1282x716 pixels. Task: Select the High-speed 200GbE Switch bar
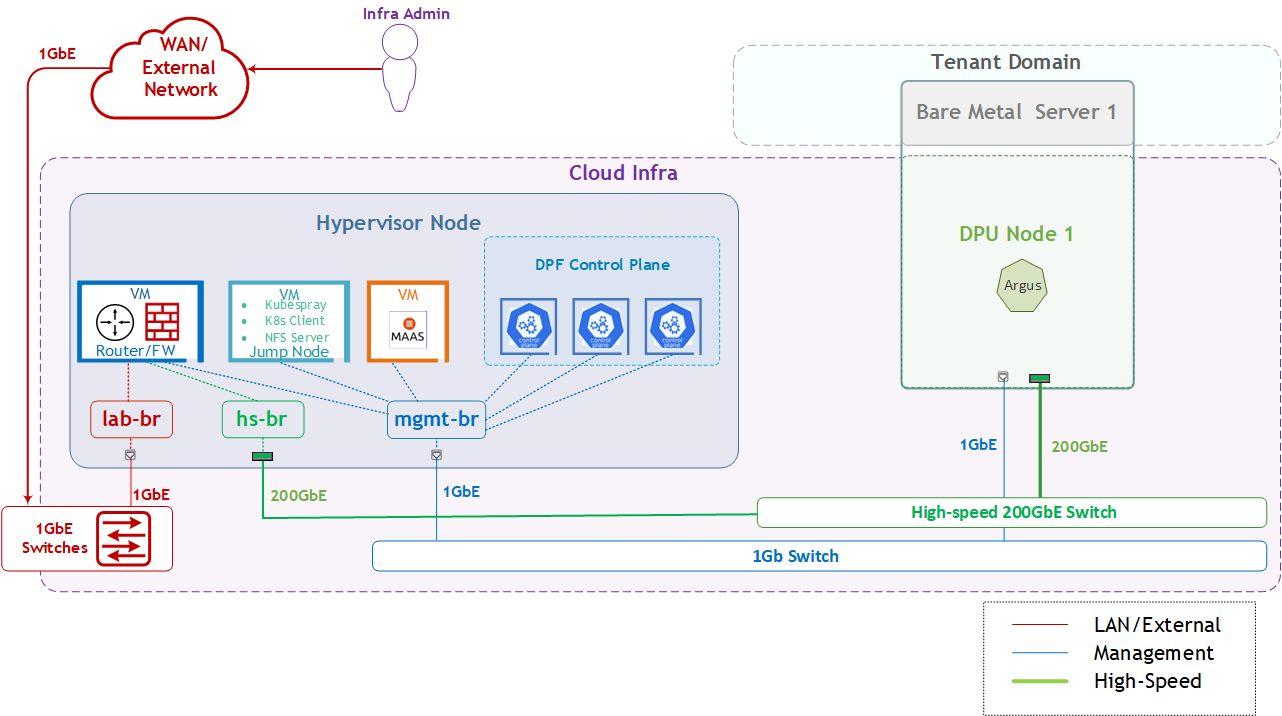pos(1012,512)
